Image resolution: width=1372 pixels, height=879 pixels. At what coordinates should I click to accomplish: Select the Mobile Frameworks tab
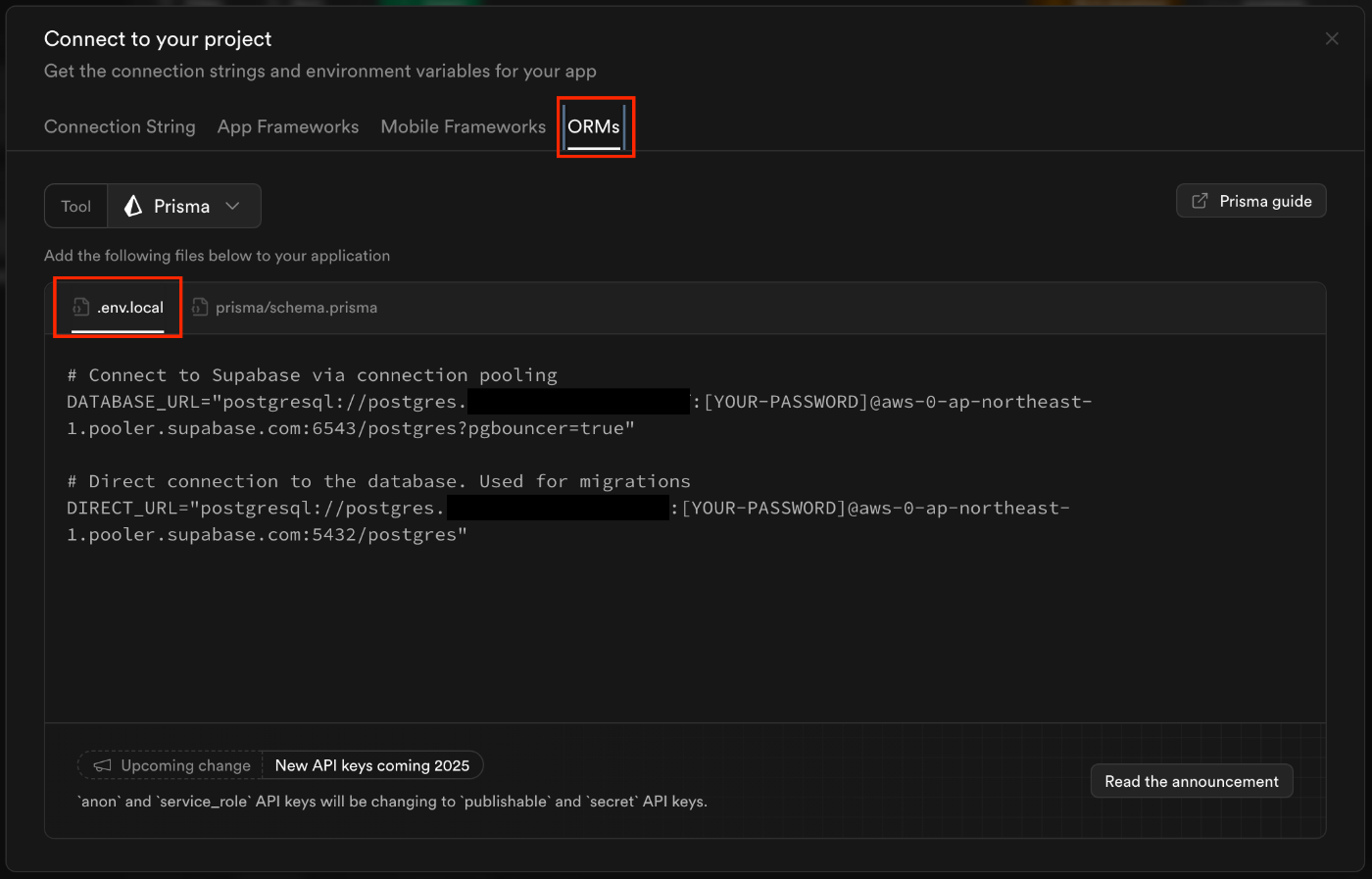point(464,126)
